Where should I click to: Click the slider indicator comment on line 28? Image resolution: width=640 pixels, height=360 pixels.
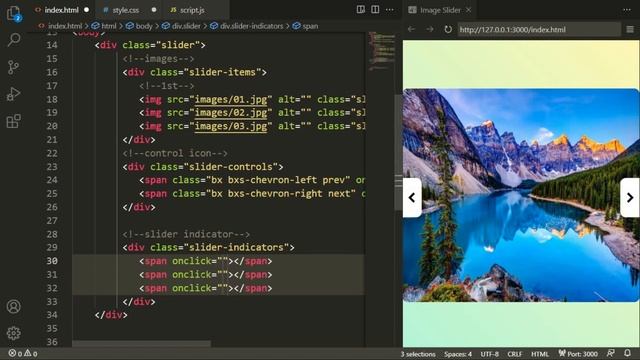click(186, 234)
